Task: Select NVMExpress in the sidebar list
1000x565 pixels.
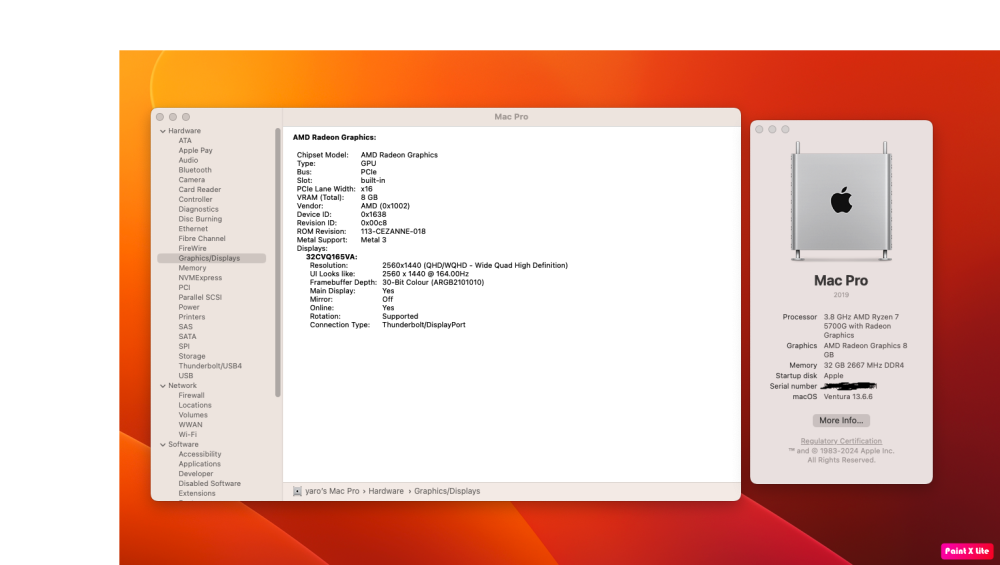Action: coord(200,277)
